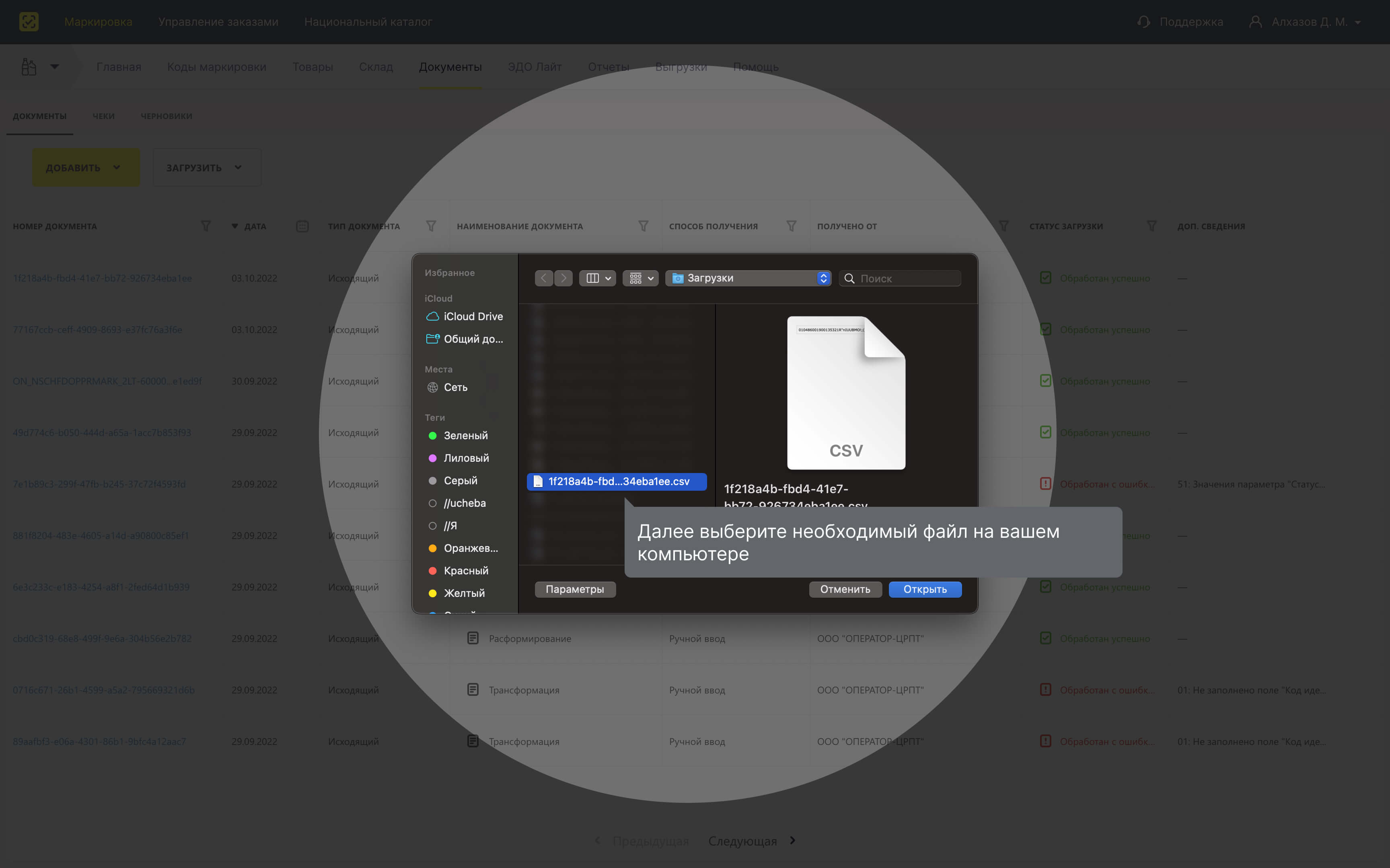Open document 7e1b89c3-299f-47fb-b245-37c72f4593fd link
This screenshot has height=868, width=1390.
[x=99, y=484]
